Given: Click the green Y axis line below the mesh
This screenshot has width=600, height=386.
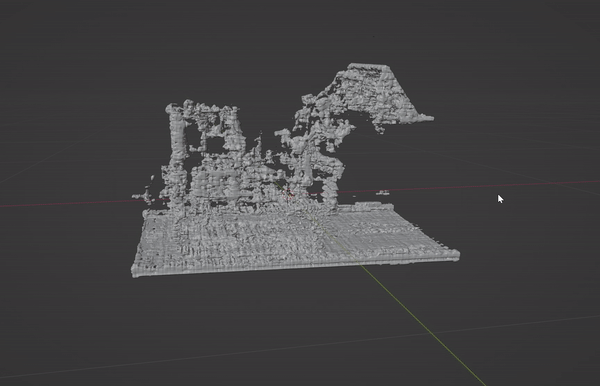Looking at the screenshot, I should pyautogui.click(x=421, y=324).
